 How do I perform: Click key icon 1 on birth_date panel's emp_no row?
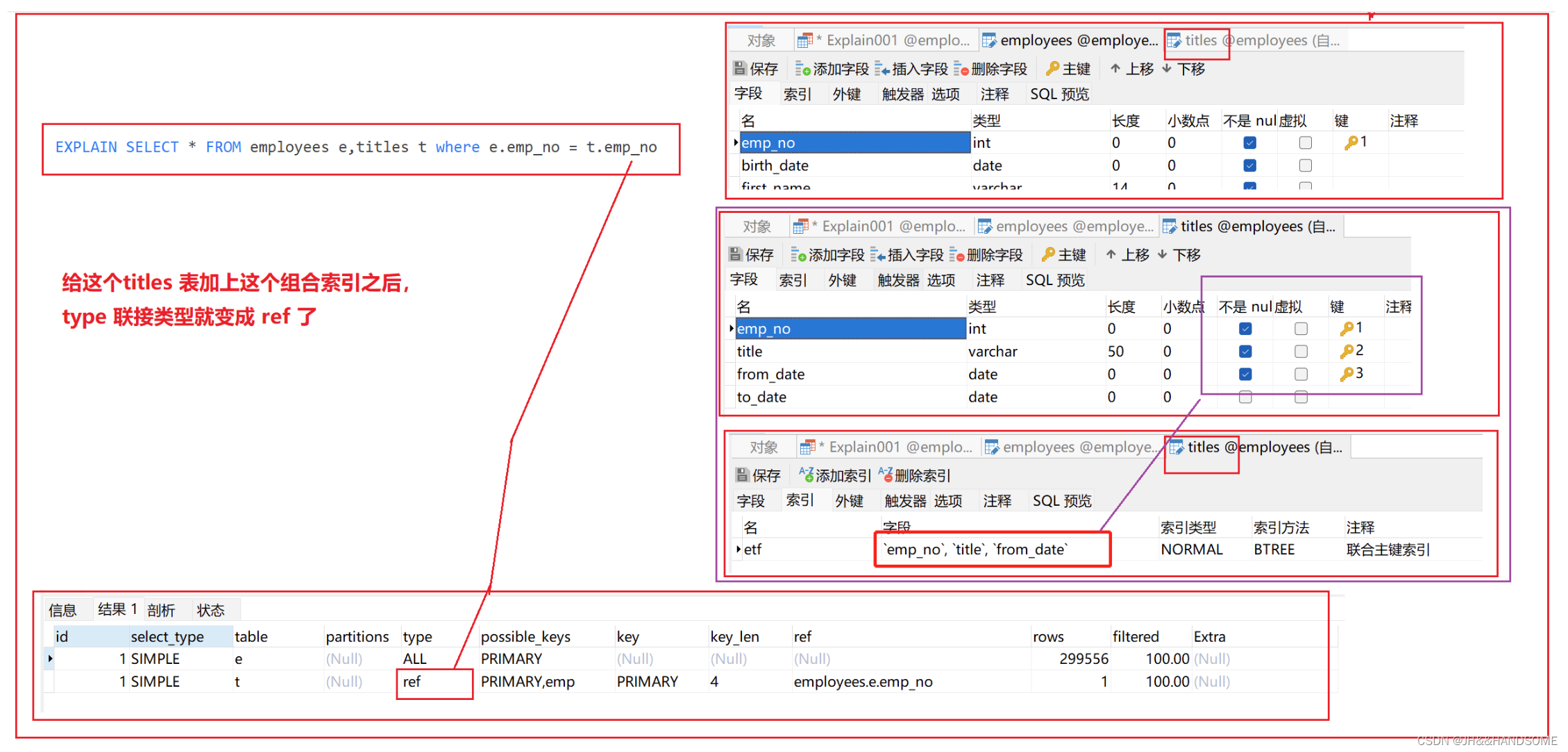click(1351, 143)
